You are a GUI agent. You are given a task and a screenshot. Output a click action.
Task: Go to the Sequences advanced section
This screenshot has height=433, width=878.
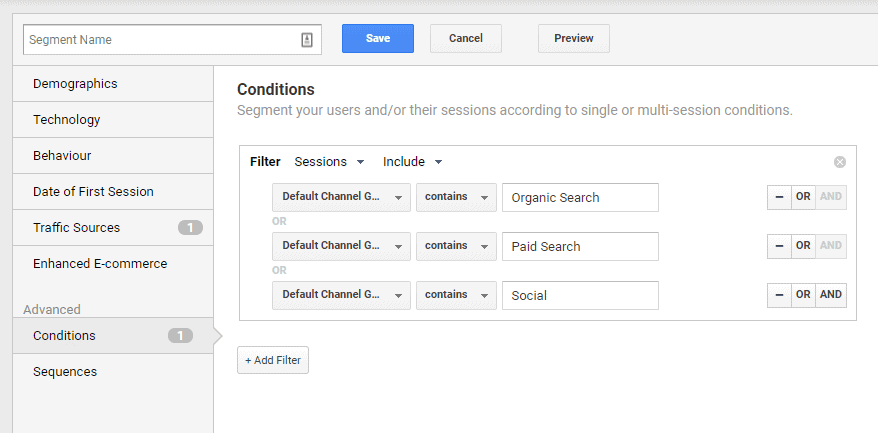pos(113,372)
